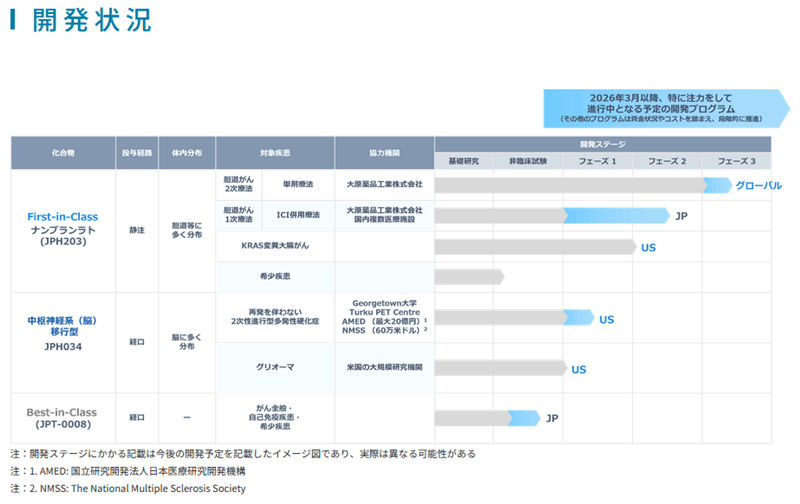The height and width of the screenshot is (504, 800).
Task: Click the グローバル label beside the progress arrow
Action: [758, 186]
